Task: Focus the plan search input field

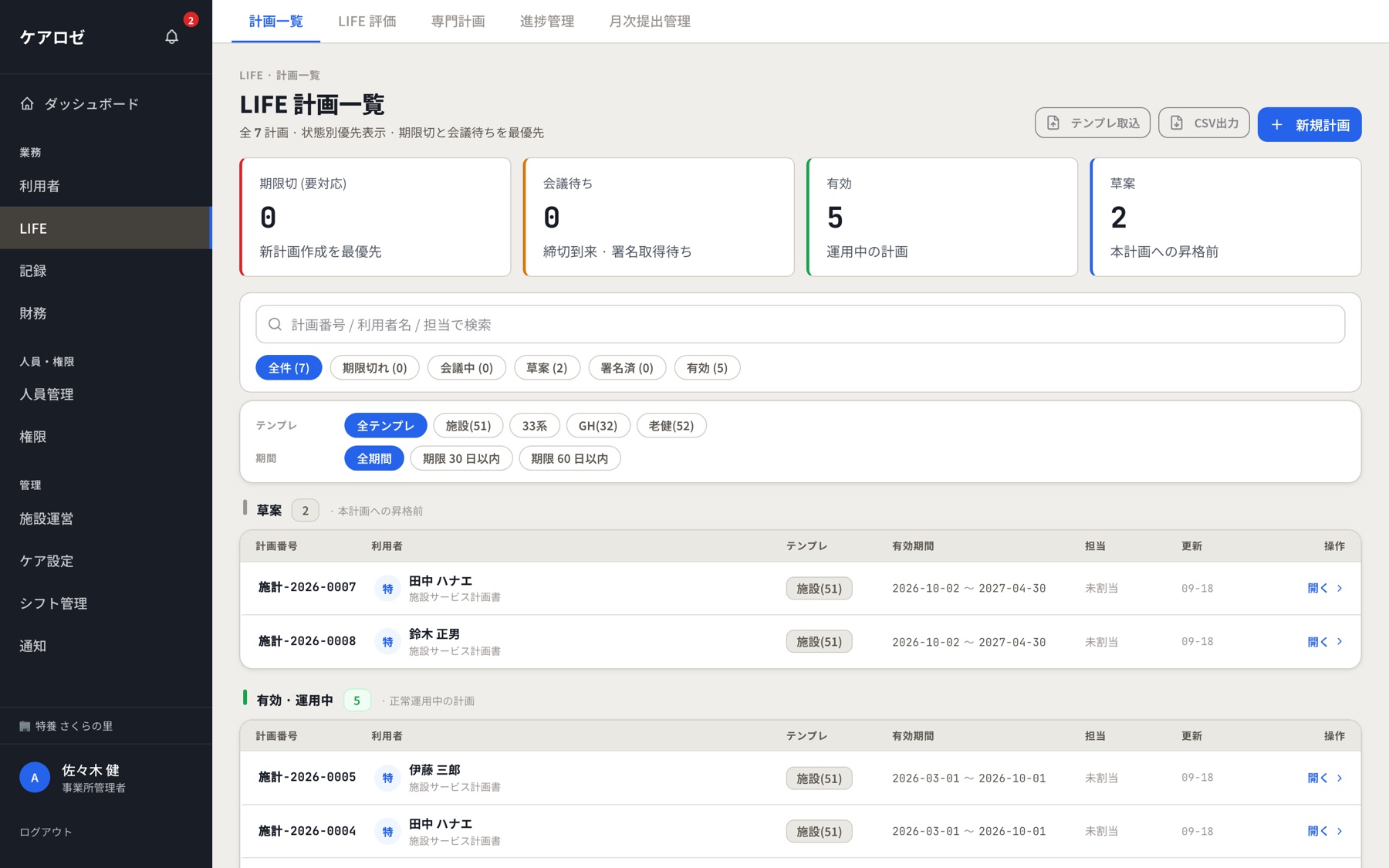Action: [800, 324]
